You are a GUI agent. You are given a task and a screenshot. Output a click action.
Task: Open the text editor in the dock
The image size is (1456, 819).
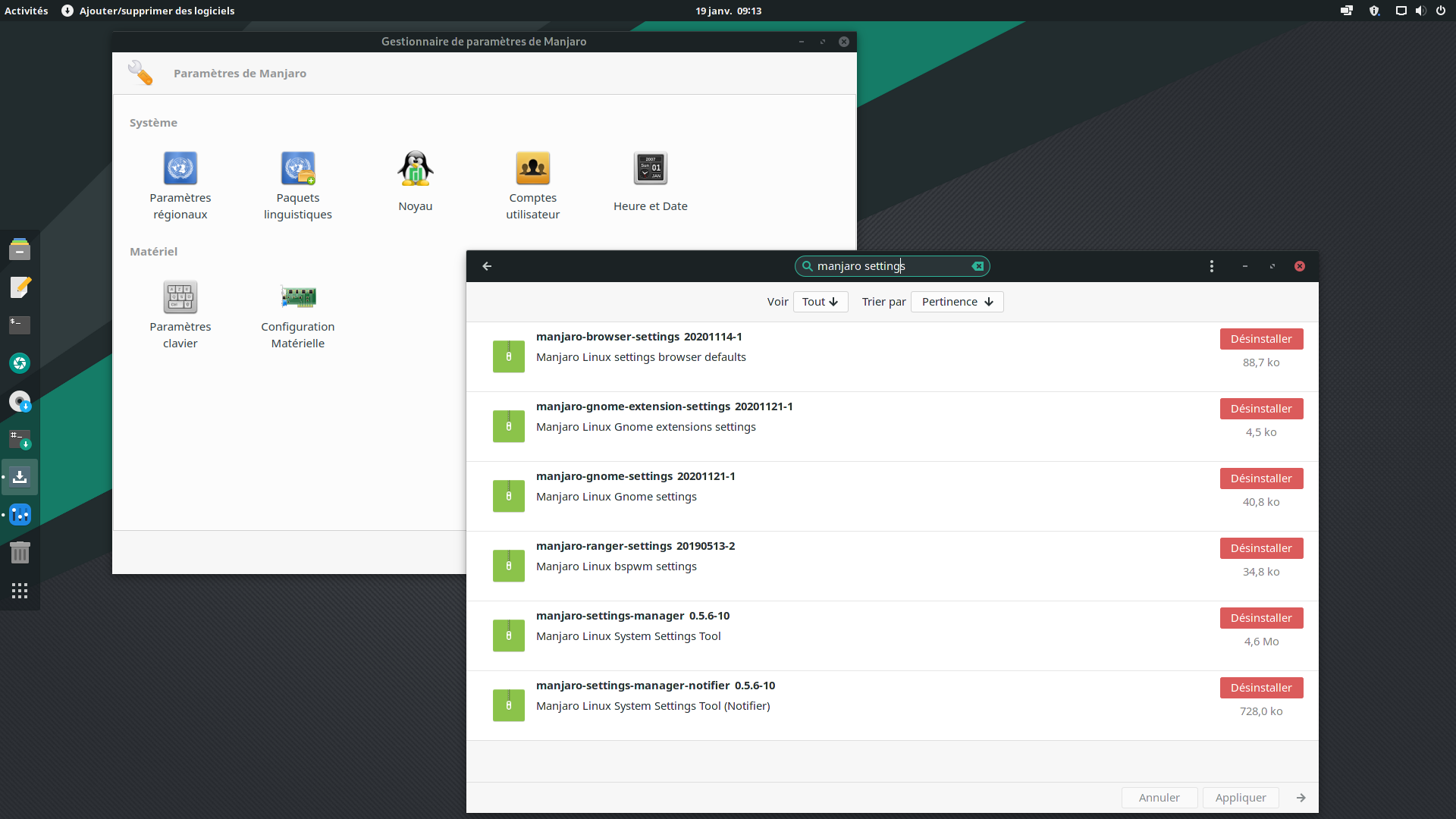(x=20, y=287)
